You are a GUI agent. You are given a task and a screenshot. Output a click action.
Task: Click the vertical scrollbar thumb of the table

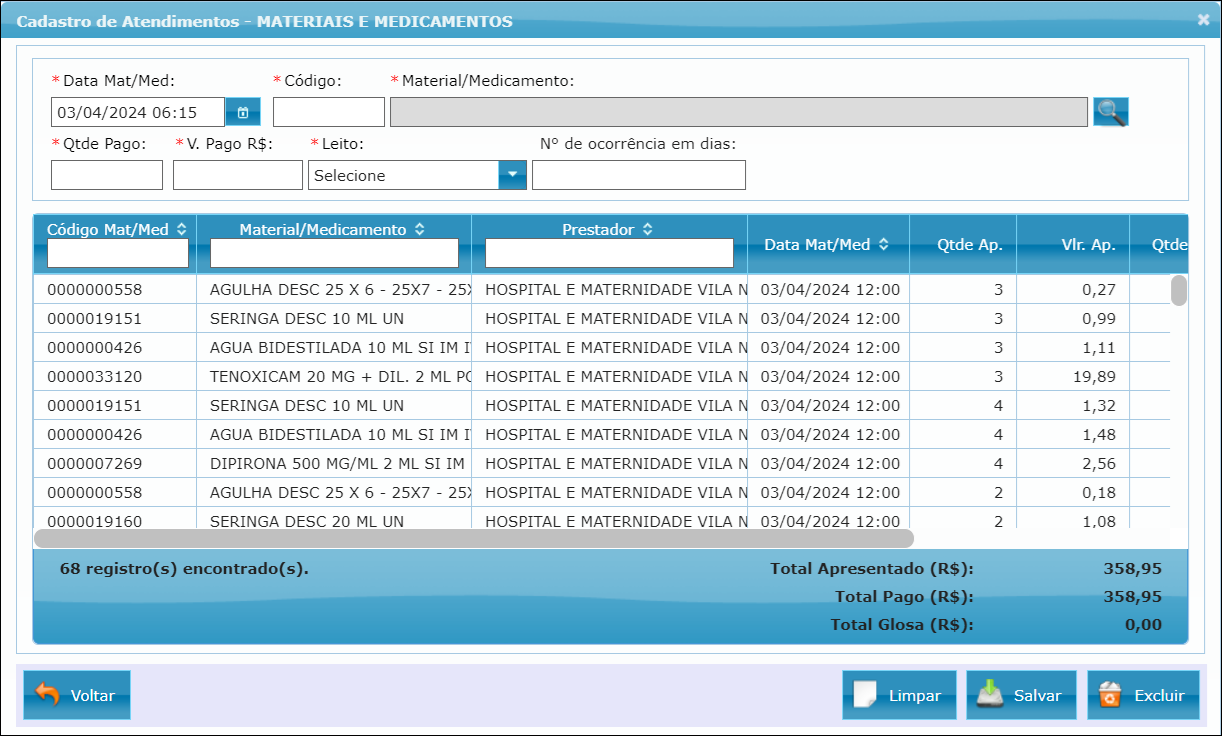(x=1179, y=290)
